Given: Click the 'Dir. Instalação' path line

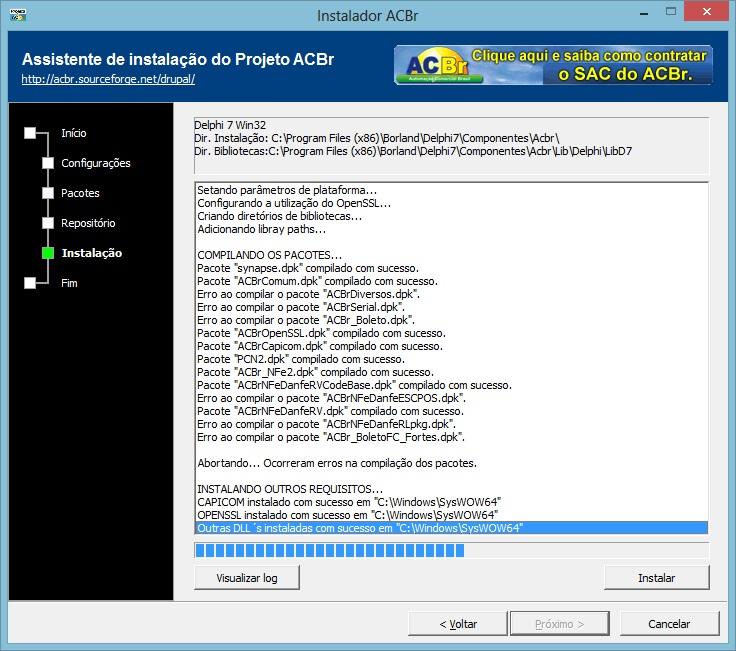Looking at the screenshot, I should [x=377, y=138].
